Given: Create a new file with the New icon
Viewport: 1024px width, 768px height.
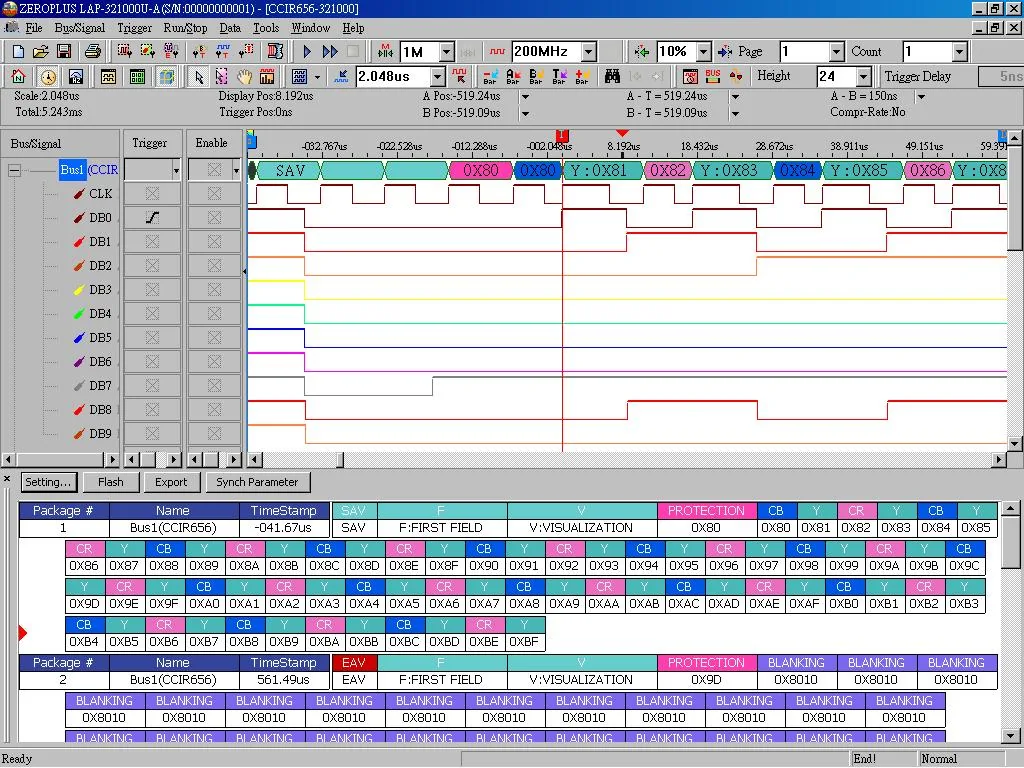Looking at the screenshot, I should (18, 52).
